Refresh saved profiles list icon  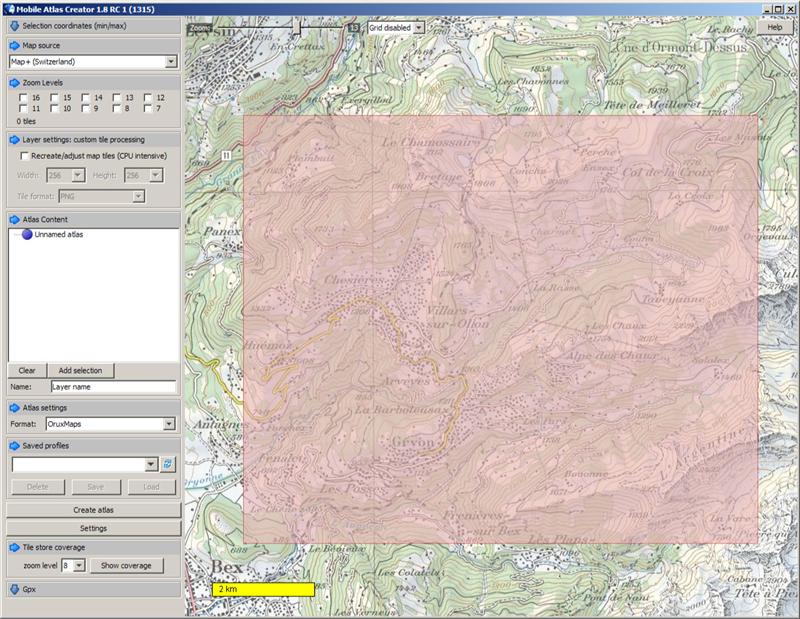168,464
